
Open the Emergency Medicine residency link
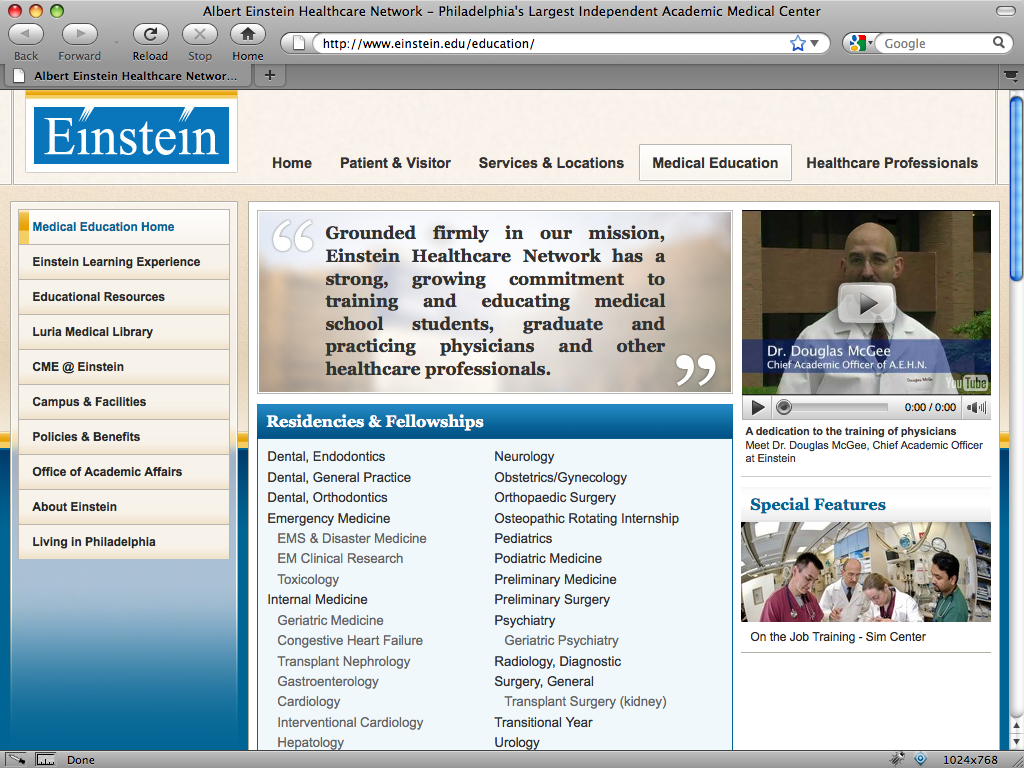coord(328,519)
